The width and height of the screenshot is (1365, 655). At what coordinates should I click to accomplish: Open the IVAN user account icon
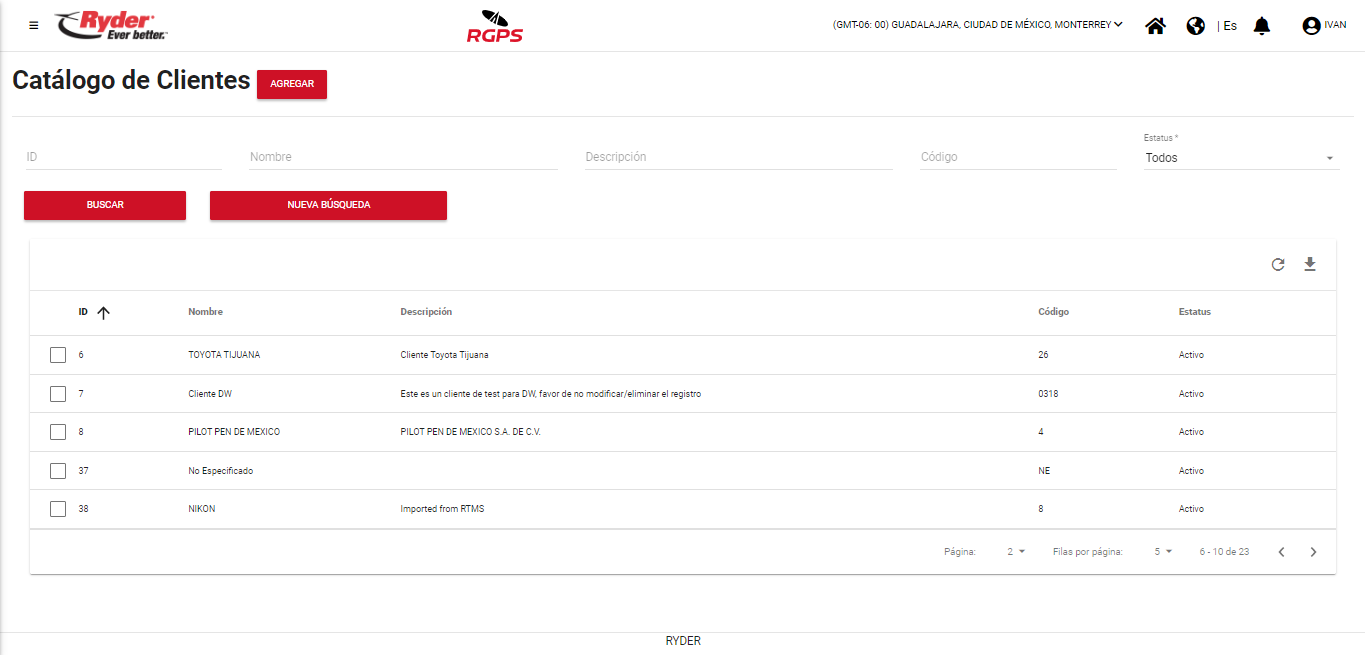pos(1311,26)
